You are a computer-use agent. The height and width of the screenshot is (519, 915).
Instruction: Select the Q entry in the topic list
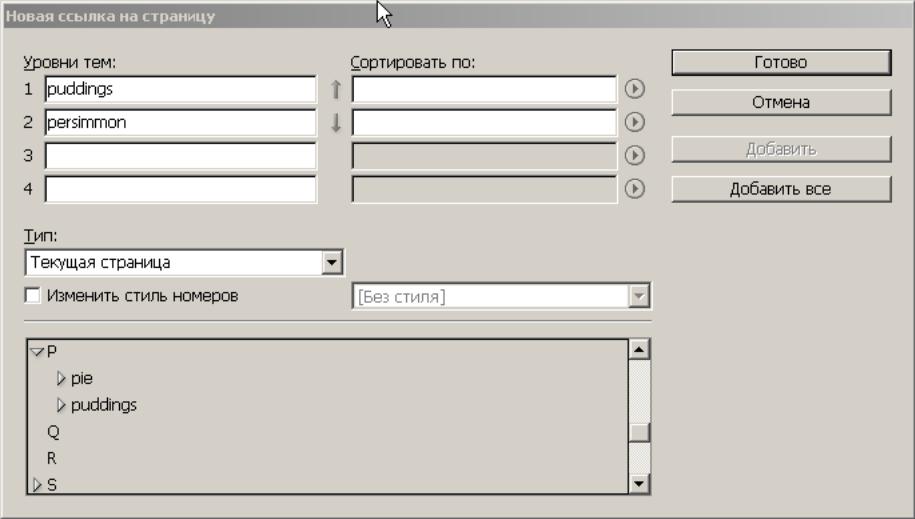point(53,432)
